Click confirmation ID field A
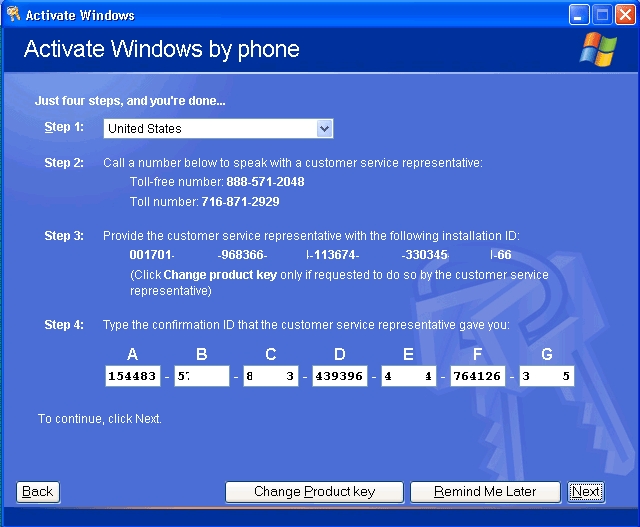The height and width of the screenshot is (527, 640). pyautogui.click(x=133, y=376)
